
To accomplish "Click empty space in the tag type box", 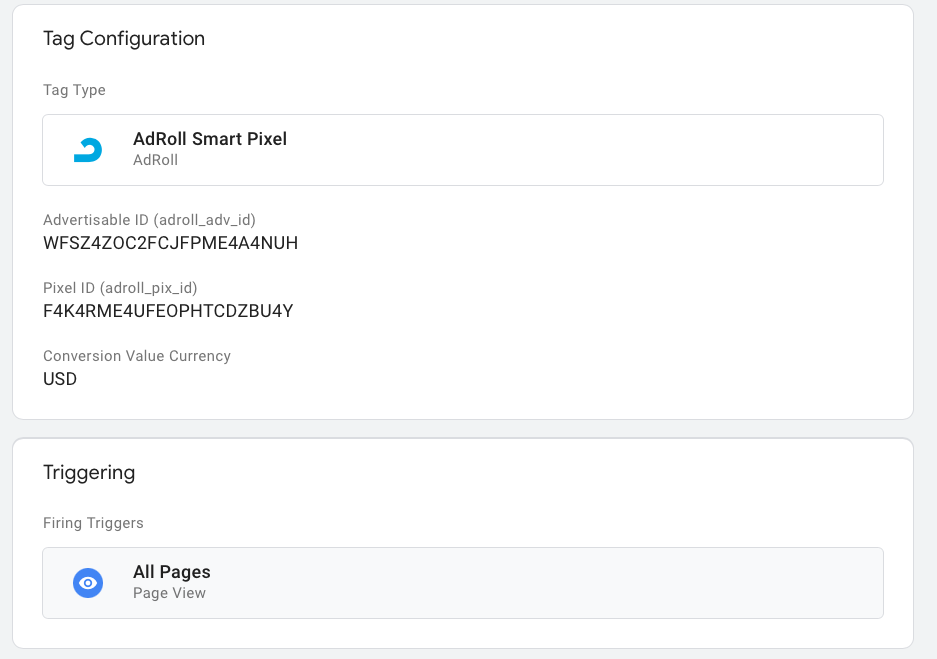I will (600, 150).
